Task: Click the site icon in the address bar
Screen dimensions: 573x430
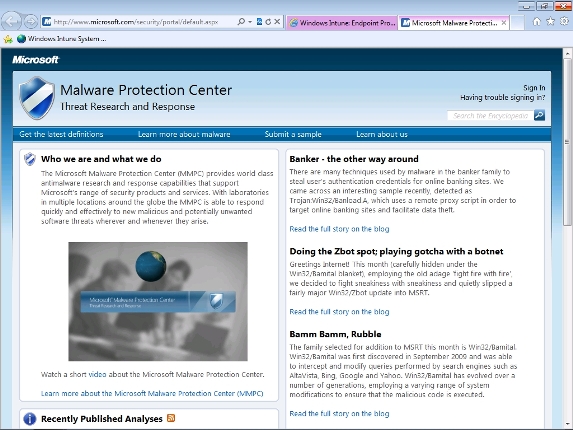Action: click(x=47, y=22)
